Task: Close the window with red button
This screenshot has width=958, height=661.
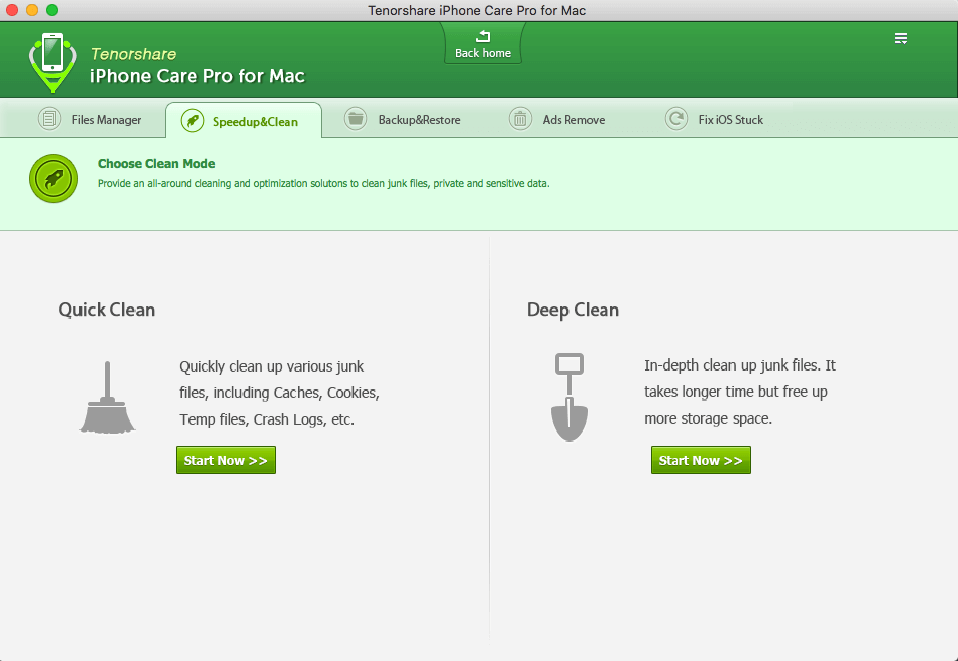Action: pyautogui.click(x=12, y=10)
